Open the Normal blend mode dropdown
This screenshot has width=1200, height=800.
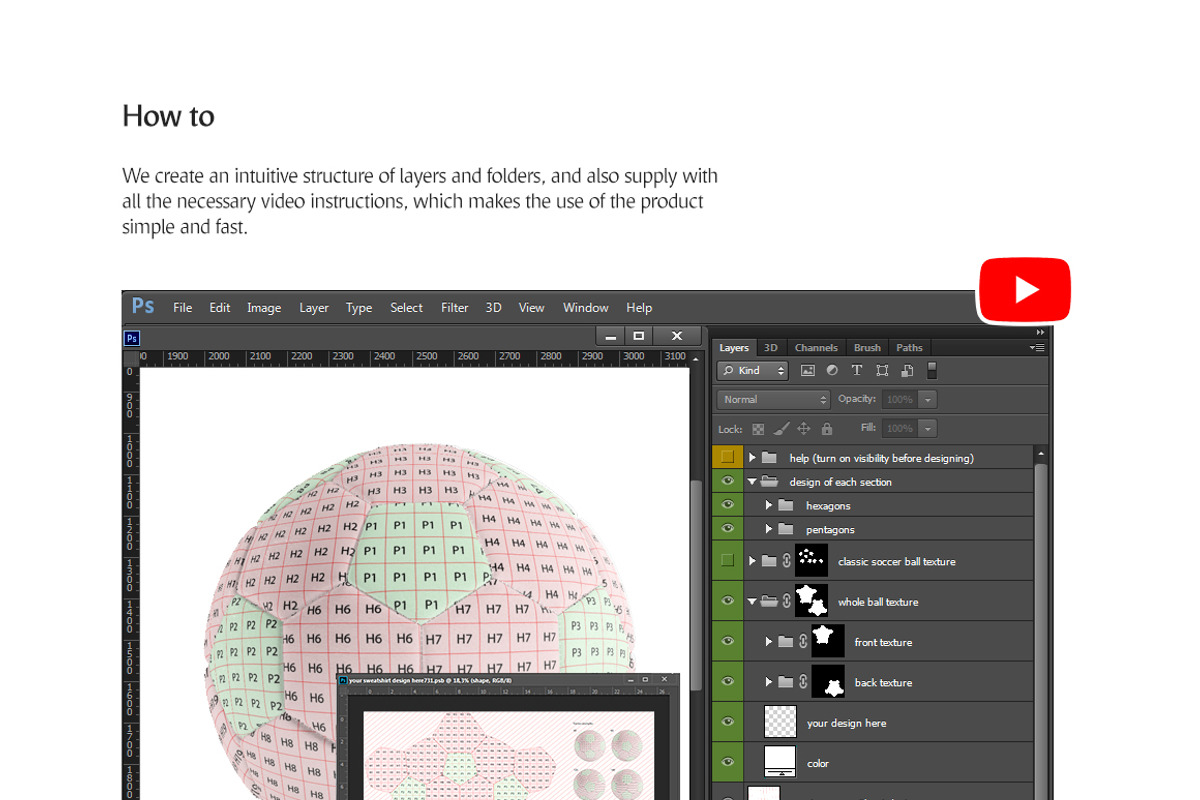[x=773, y=399]
